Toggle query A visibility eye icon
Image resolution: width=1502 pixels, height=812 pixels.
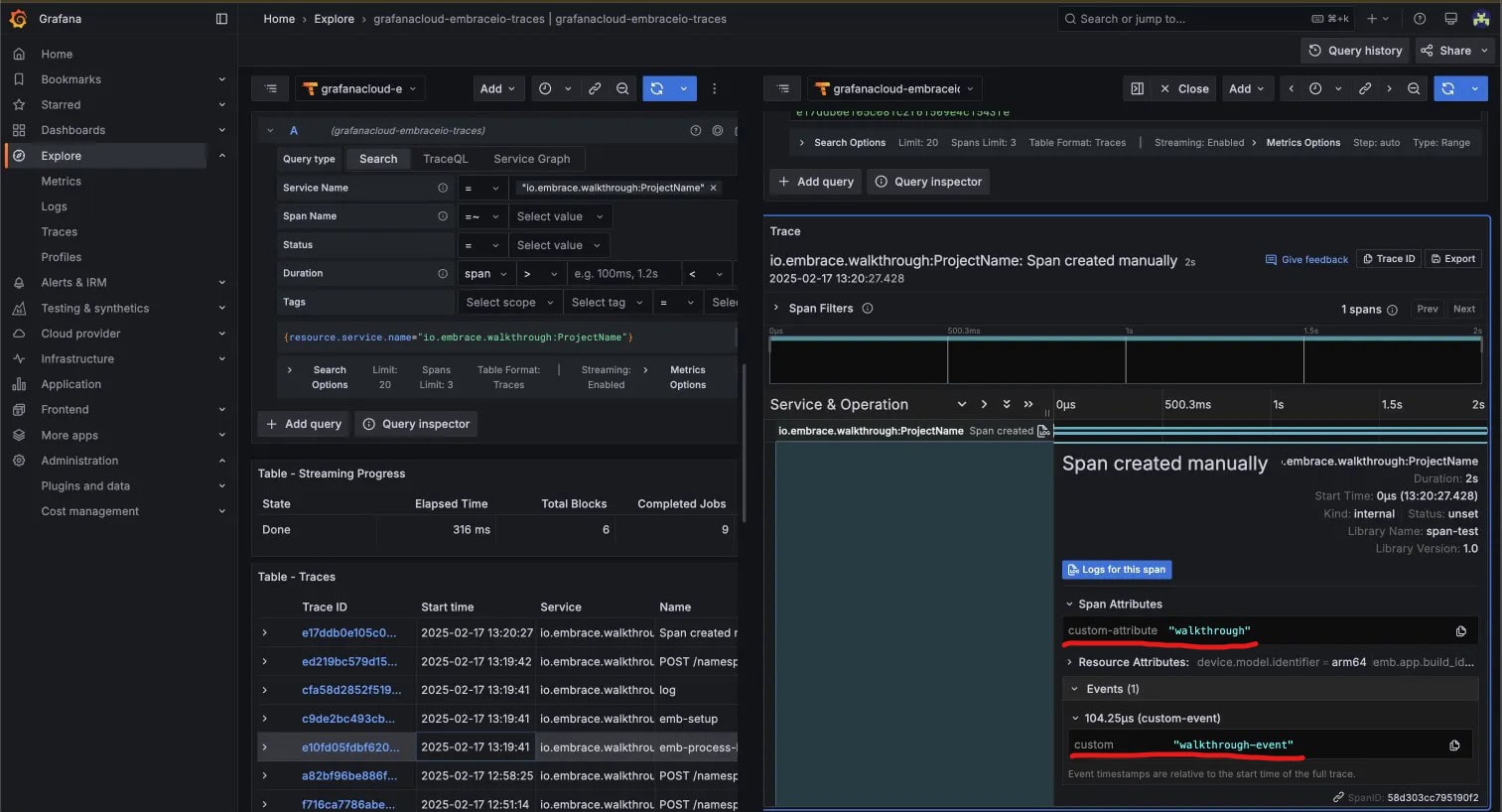718,130
